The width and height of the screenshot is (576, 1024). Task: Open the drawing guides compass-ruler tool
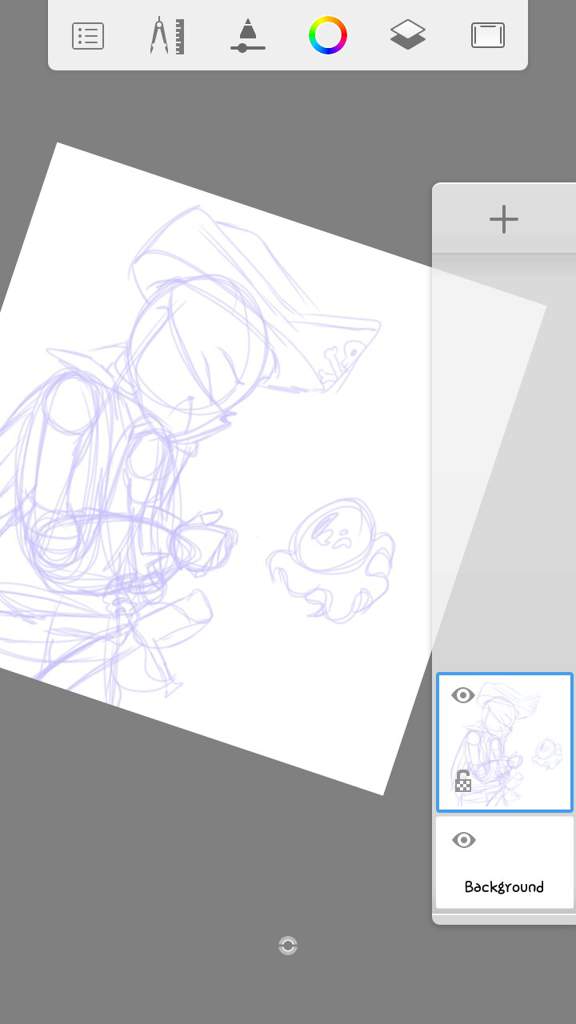click(x=167, y=35)
